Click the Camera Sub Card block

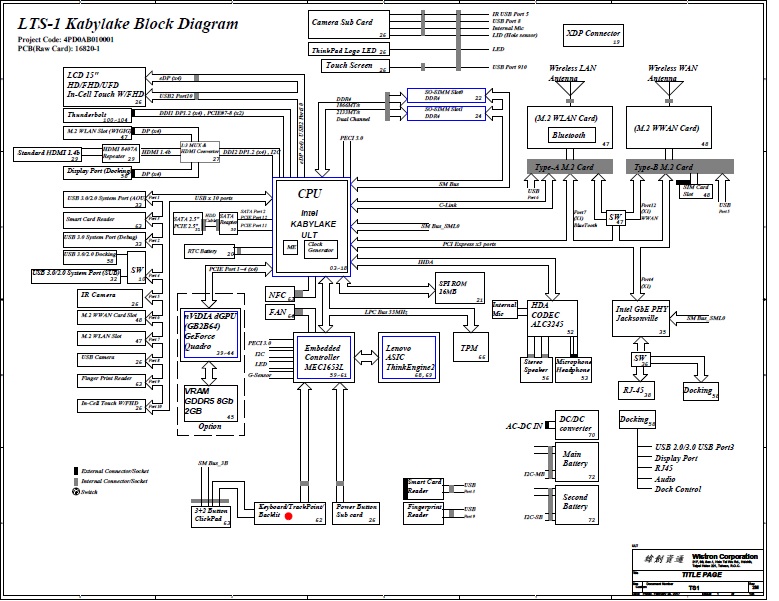click(349, 24)
